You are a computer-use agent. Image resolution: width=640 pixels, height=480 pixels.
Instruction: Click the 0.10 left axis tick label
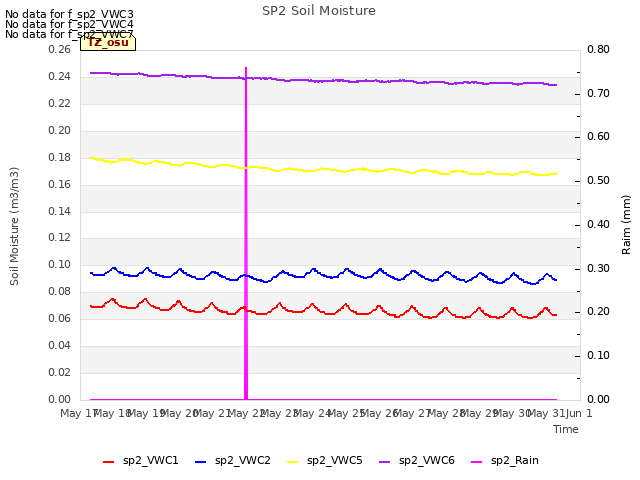coord(59,264)
